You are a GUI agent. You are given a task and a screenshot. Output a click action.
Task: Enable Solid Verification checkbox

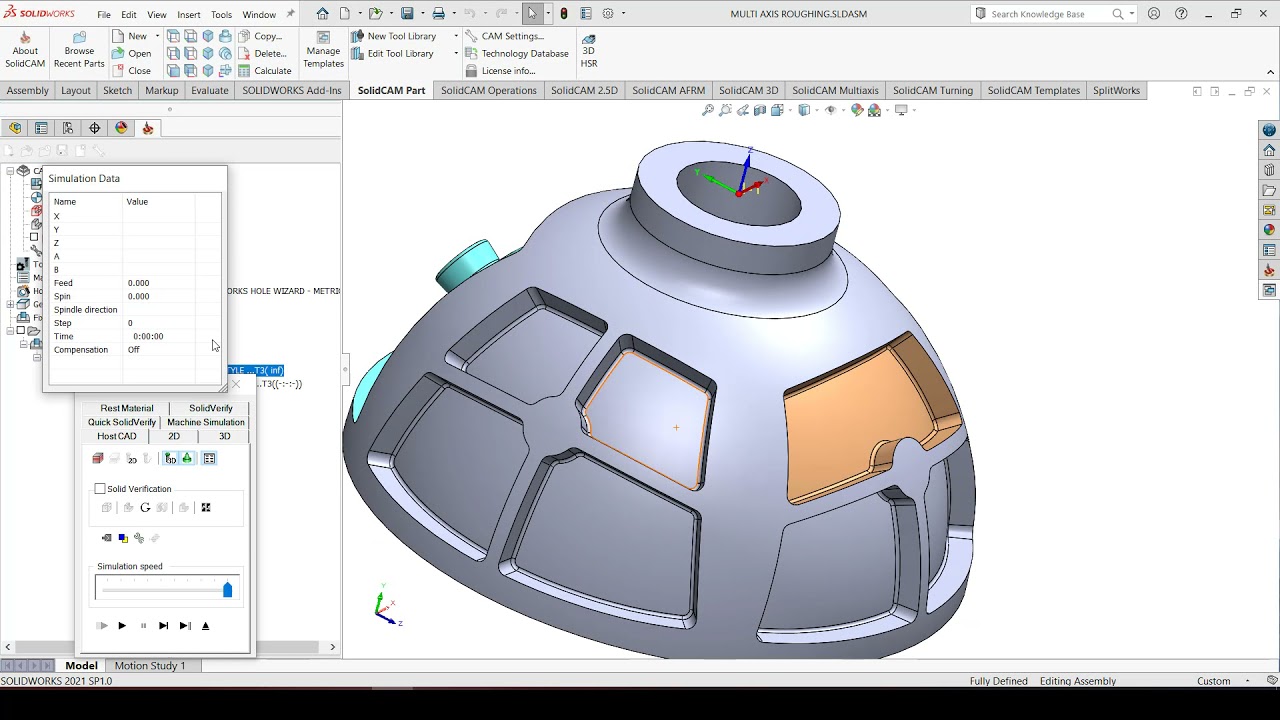coord(100,489)
